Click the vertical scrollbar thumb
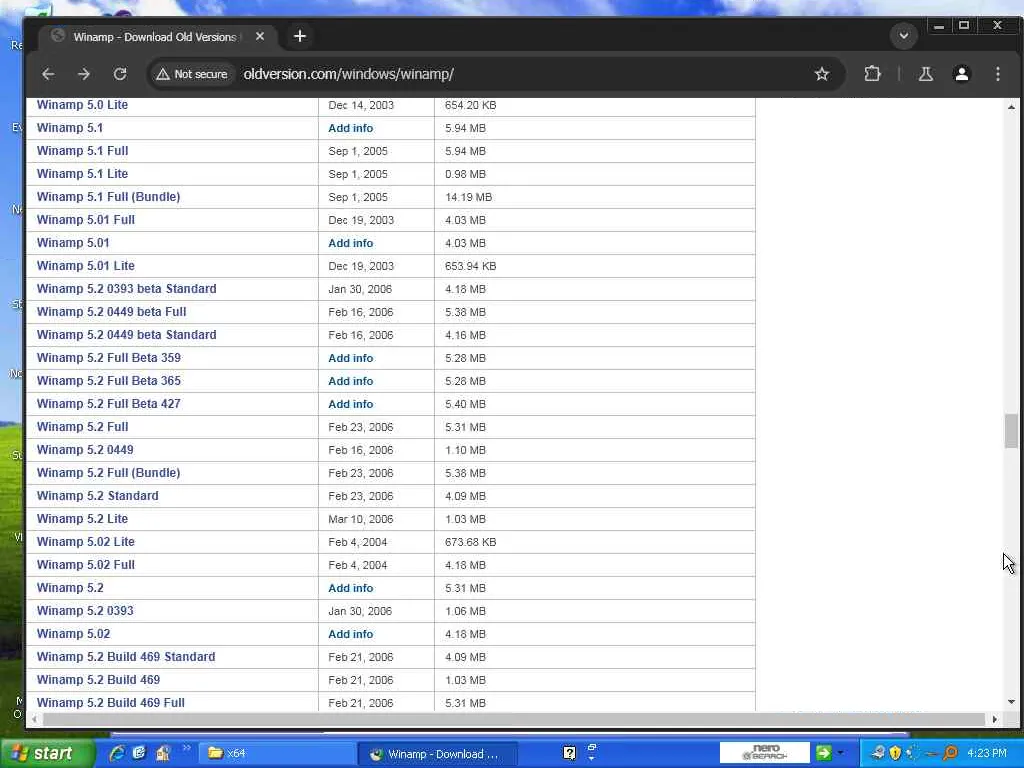The width and height of the screenshot is (1024, 768). (1011, 431)
